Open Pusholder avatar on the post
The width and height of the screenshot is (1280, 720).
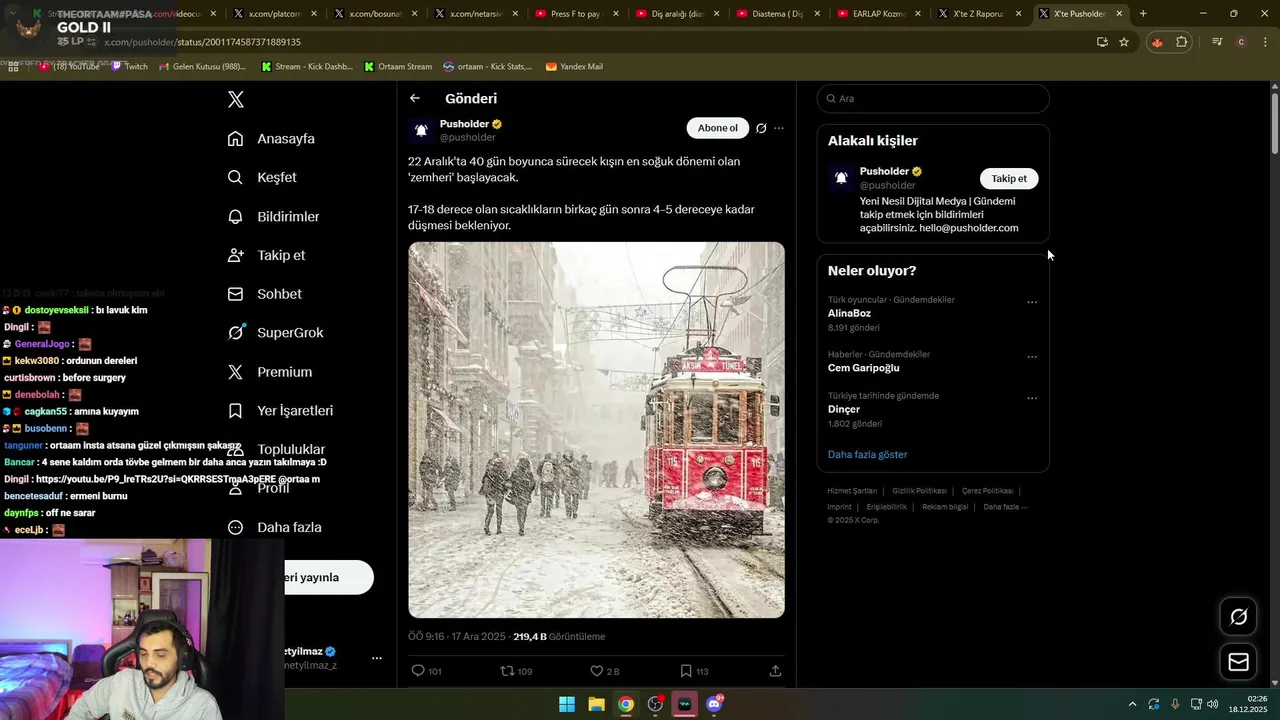pyautogui.click(x=421, y=131)
